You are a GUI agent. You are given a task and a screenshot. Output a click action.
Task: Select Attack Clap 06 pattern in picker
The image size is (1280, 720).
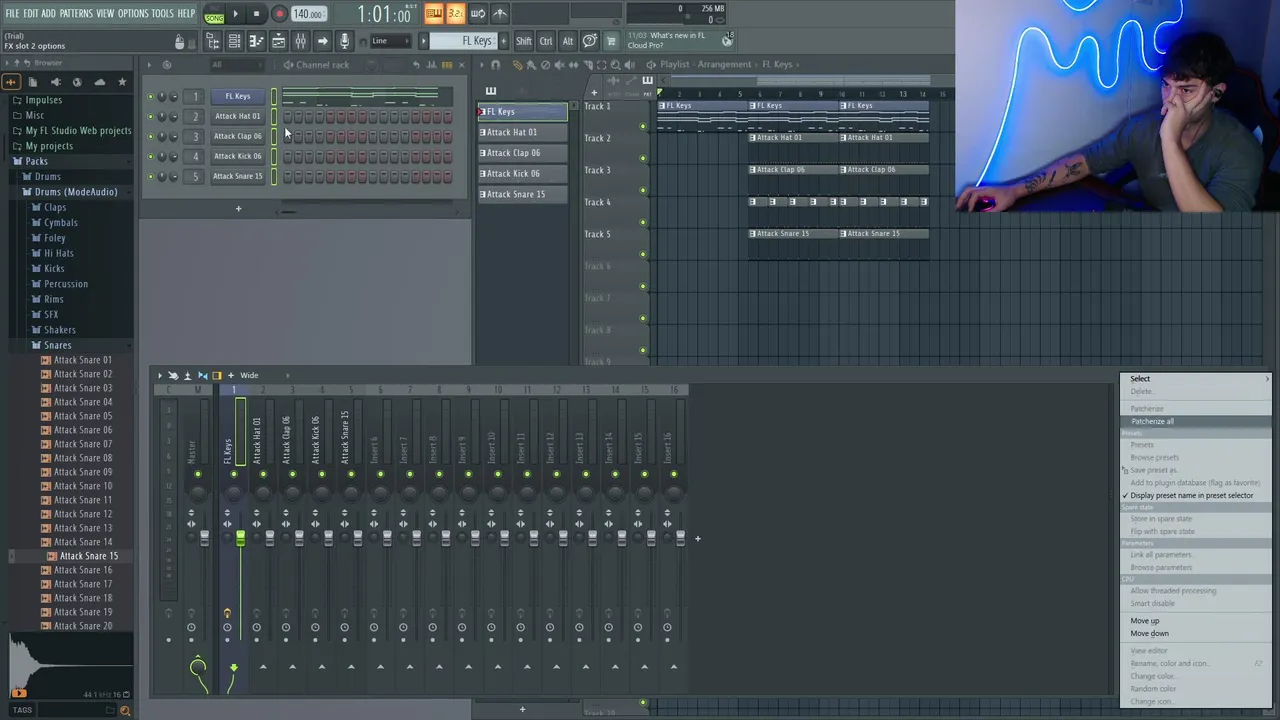[x=522, y=153]
